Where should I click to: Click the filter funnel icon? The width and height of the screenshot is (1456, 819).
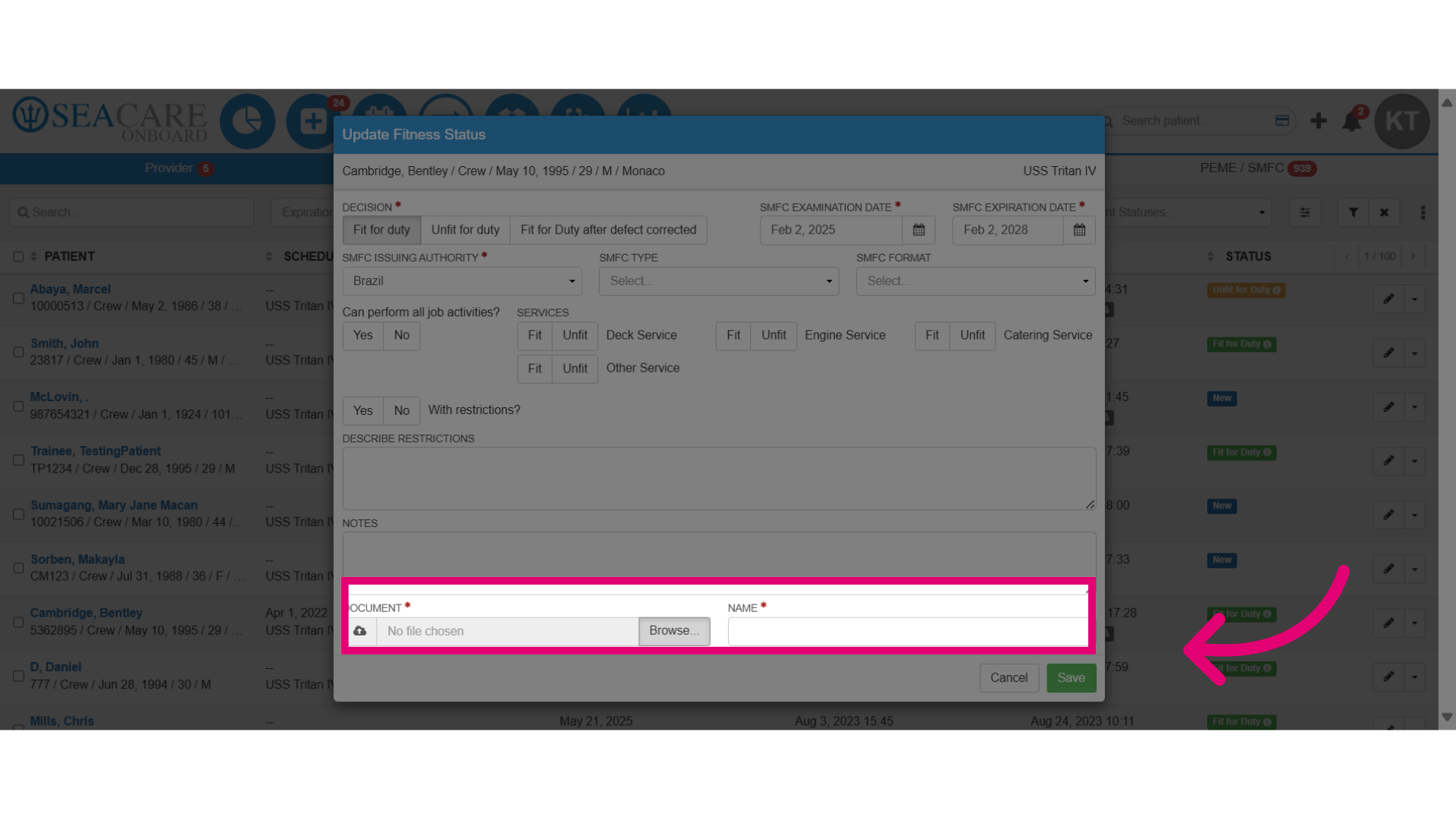tap(1353, 212)
